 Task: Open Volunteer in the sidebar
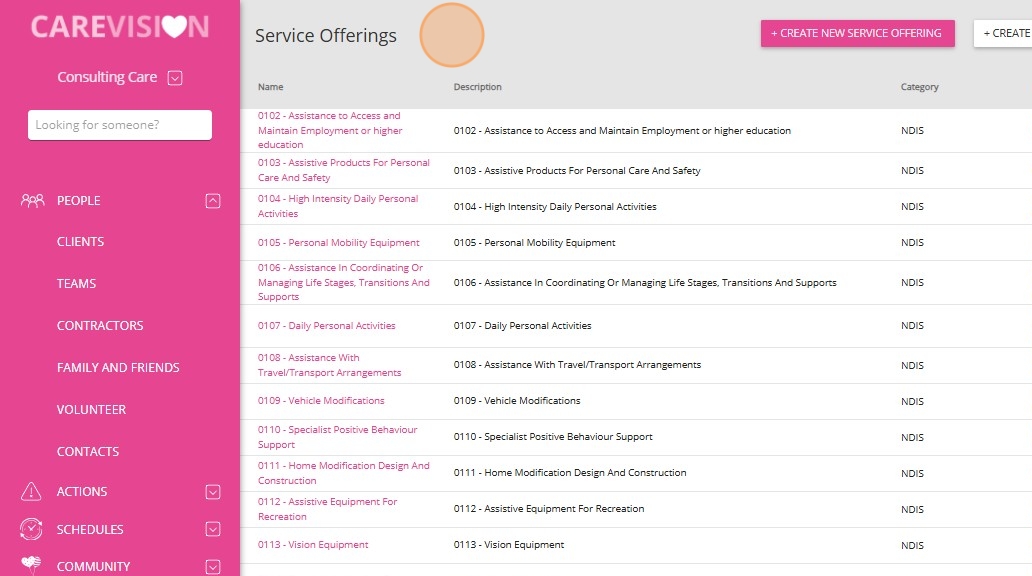(91, 409)
